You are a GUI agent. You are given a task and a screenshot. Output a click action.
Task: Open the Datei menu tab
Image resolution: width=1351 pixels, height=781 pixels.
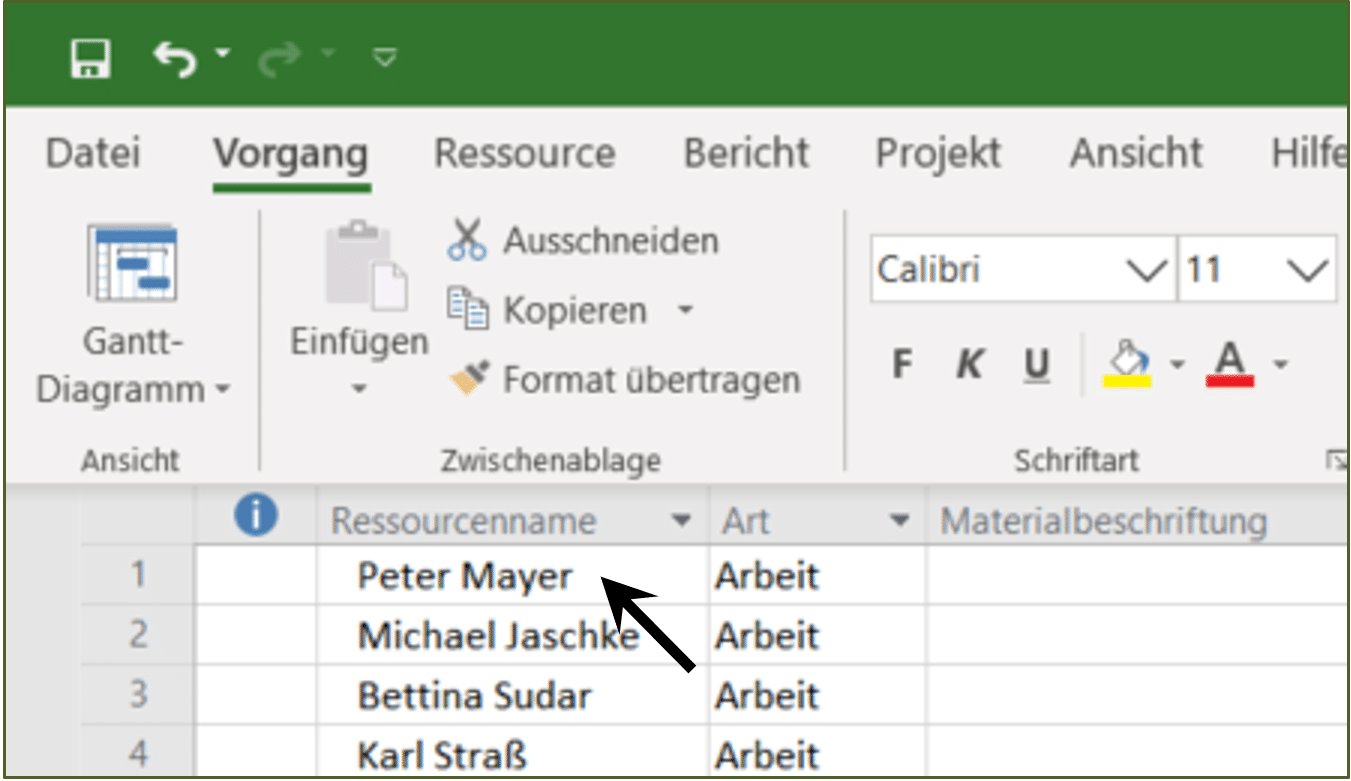pyautogui.click(x=93, y=154)
